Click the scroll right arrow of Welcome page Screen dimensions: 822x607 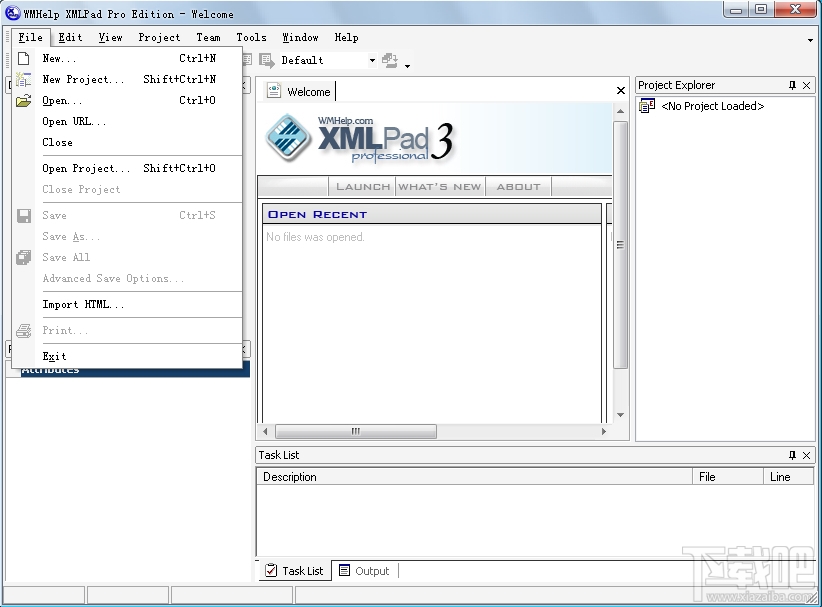tap(604, 431)
